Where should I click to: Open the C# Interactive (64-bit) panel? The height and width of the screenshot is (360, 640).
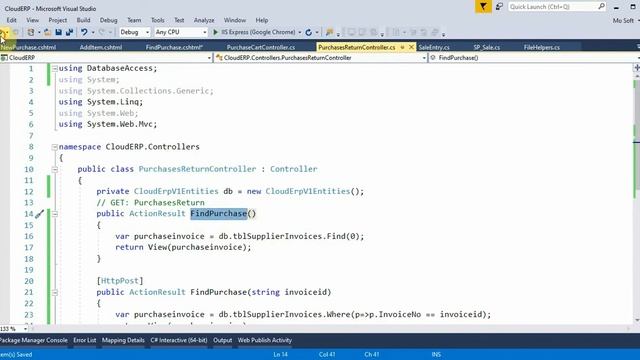point(179,340)
